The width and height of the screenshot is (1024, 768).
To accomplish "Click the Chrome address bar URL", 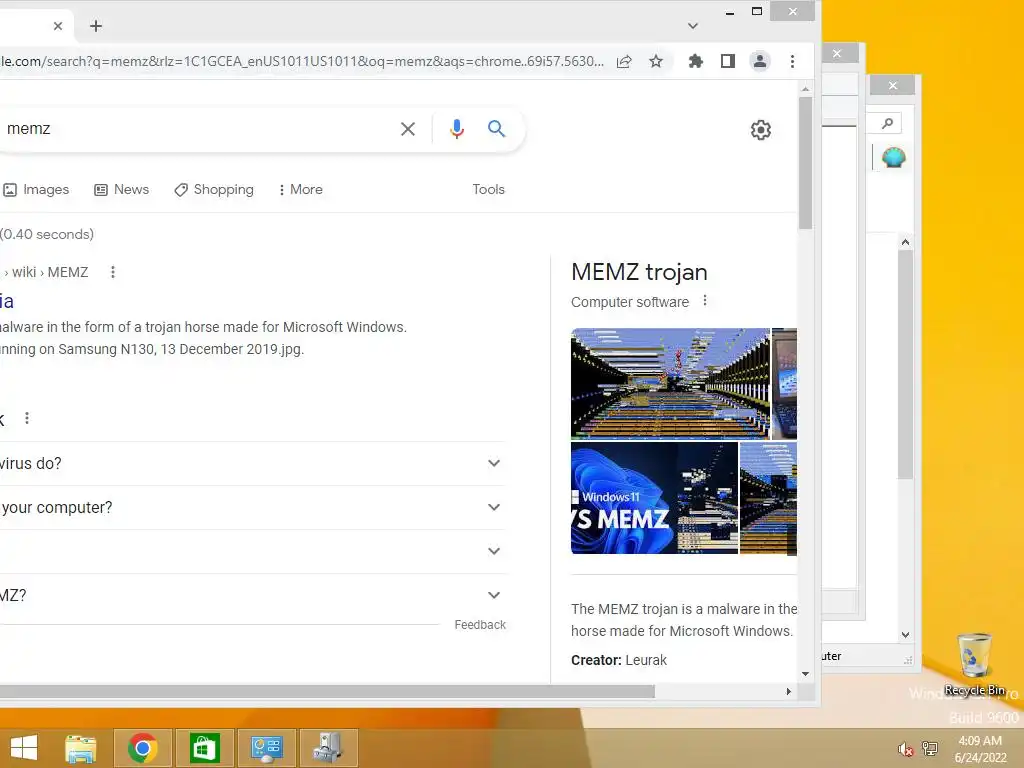I will pyautogui.click(x=302, y=61).
